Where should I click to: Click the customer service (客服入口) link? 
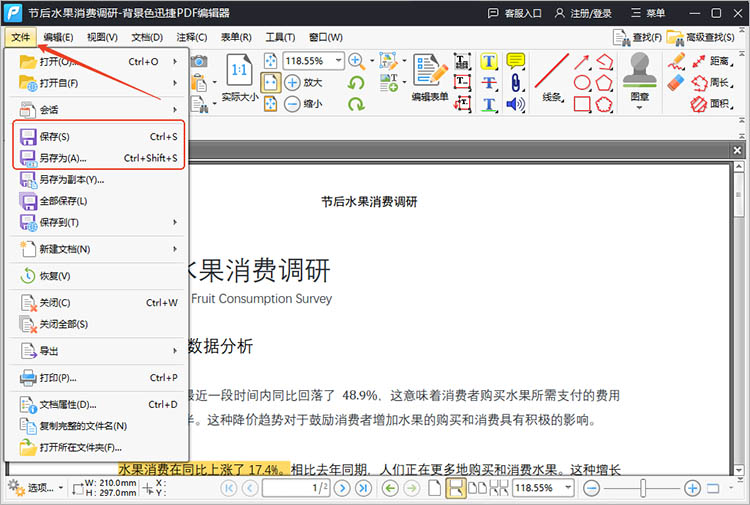click(x=514, y=13)
